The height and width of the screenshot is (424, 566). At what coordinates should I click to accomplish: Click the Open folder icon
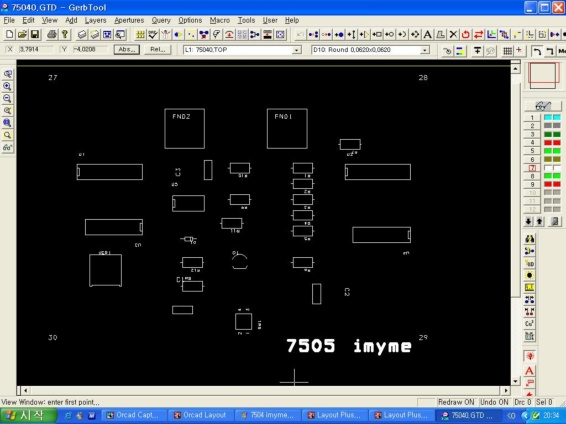22,34
